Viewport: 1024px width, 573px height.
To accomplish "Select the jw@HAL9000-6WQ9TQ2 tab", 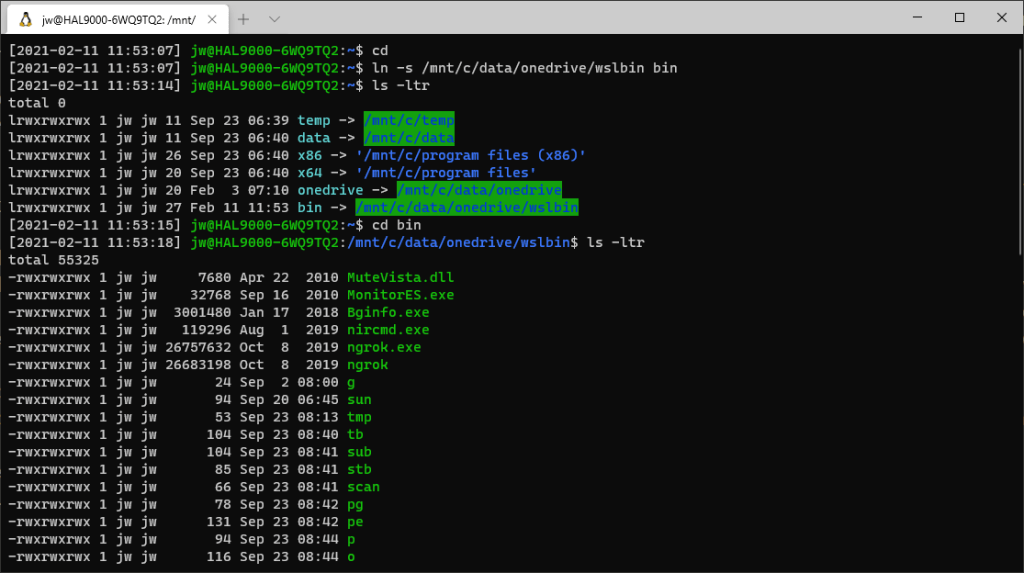I will click(x=110, y=19).
